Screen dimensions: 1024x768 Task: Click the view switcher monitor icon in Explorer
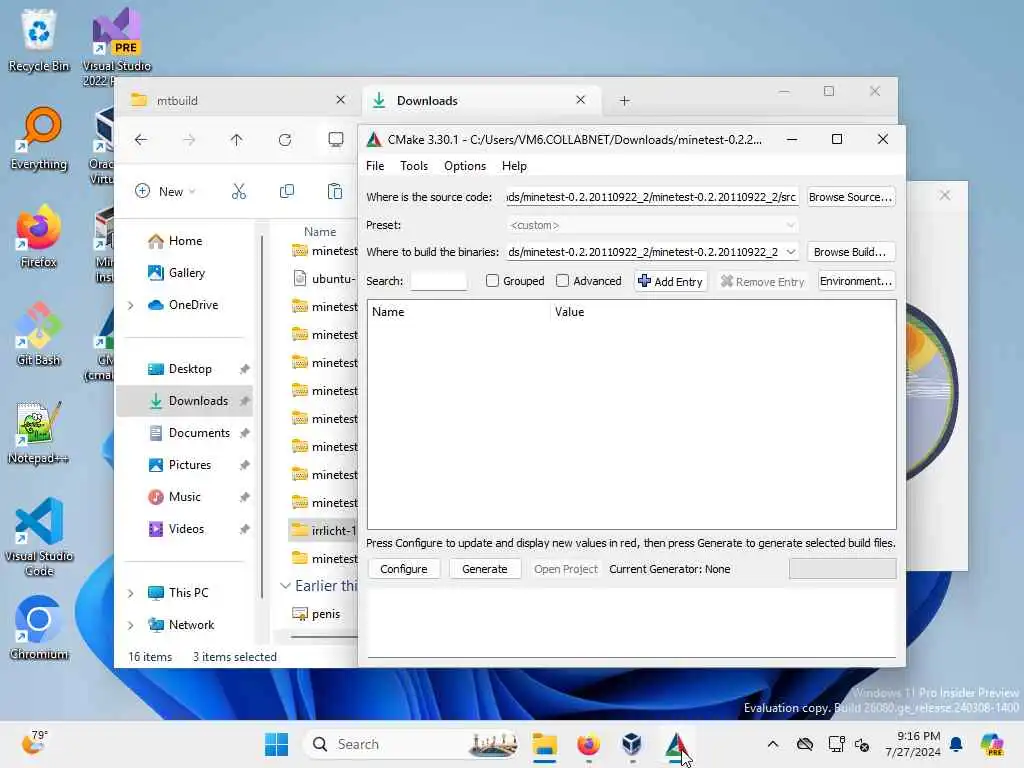tap(336, 140)
